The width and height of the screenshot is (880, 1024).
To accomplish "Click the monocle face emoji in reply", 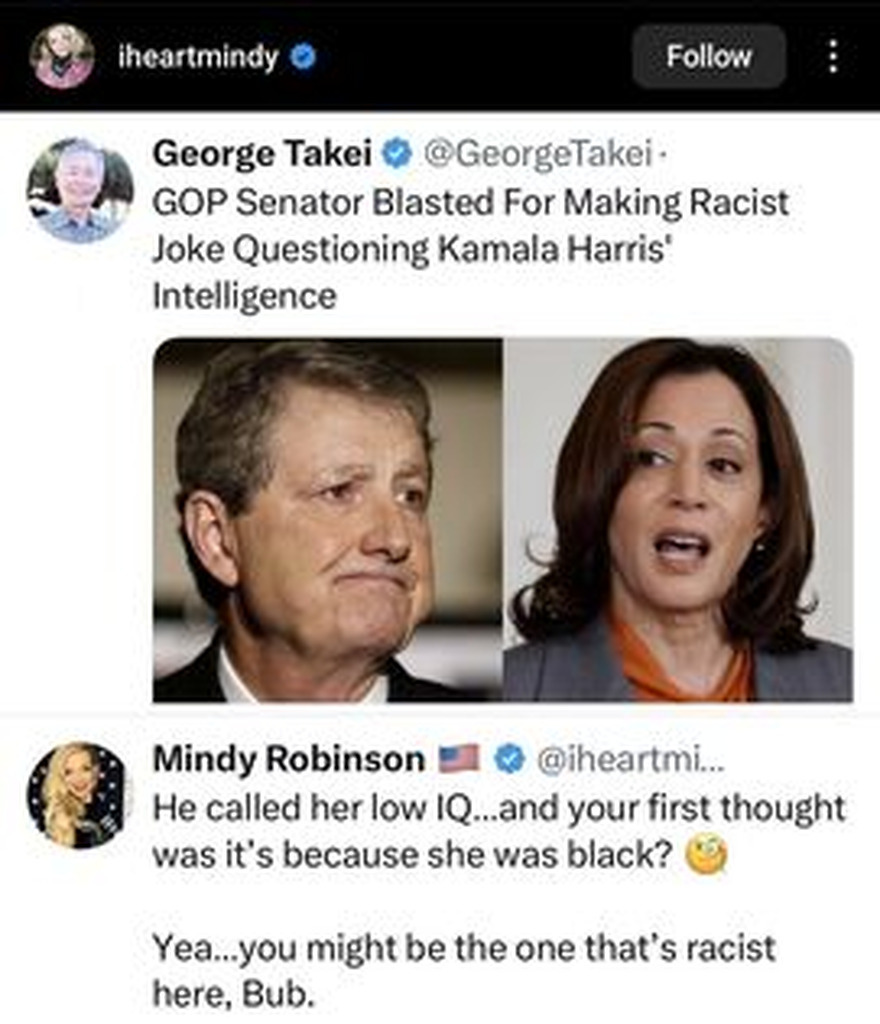I will [x=707, y=855].
